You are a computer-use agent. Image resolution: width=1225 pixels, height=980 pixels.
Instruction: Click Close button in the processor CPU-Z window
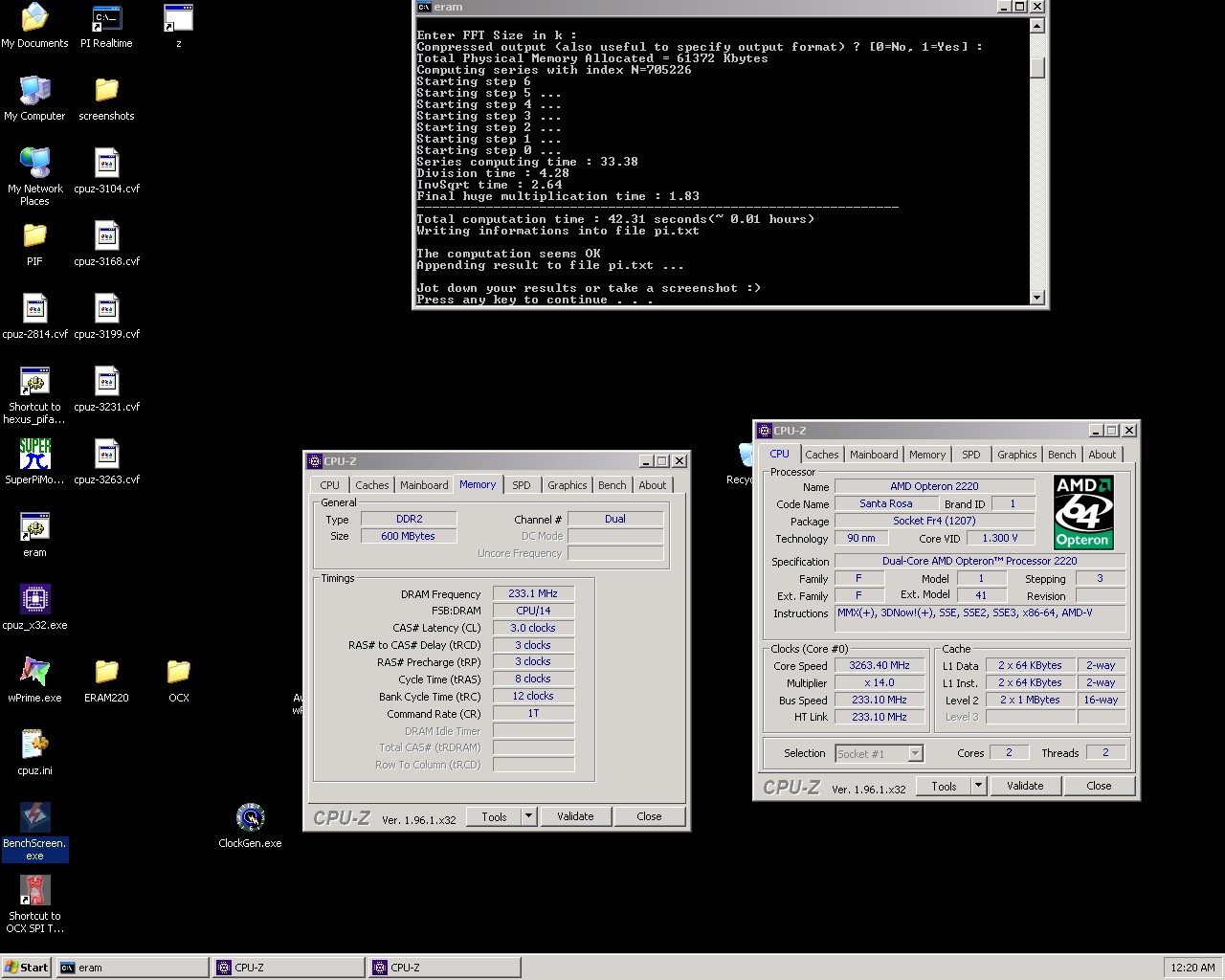1099,786
